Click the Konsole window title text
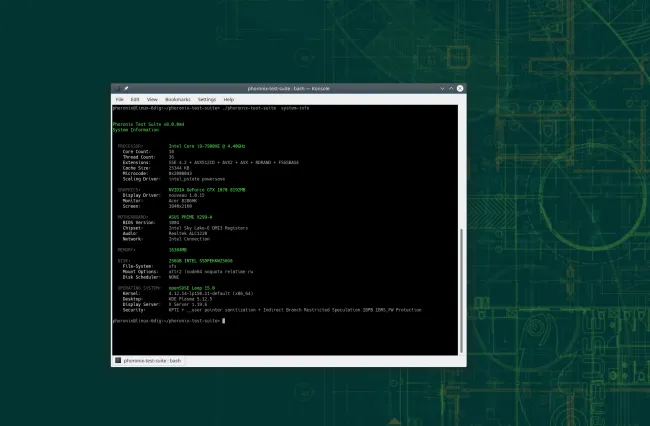This screenshot has width=650, height=426. pyautogui.click(x=289, y=88)
